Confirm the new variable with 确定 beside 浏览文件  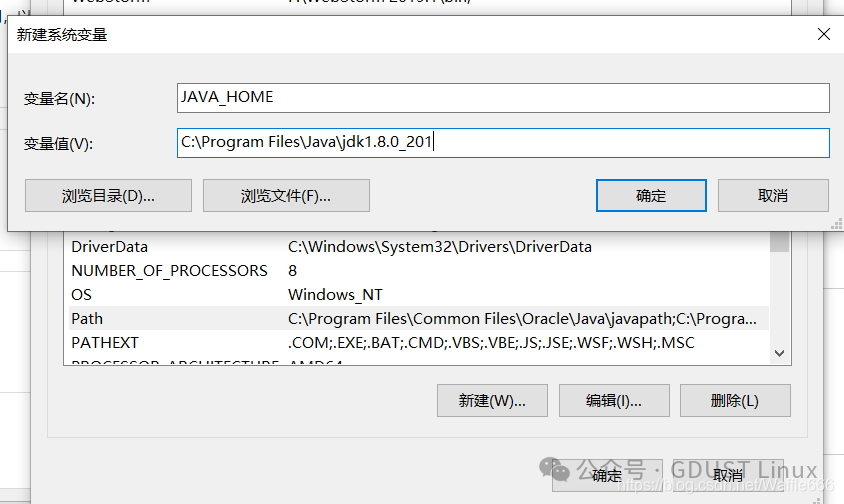click(650, 196)
